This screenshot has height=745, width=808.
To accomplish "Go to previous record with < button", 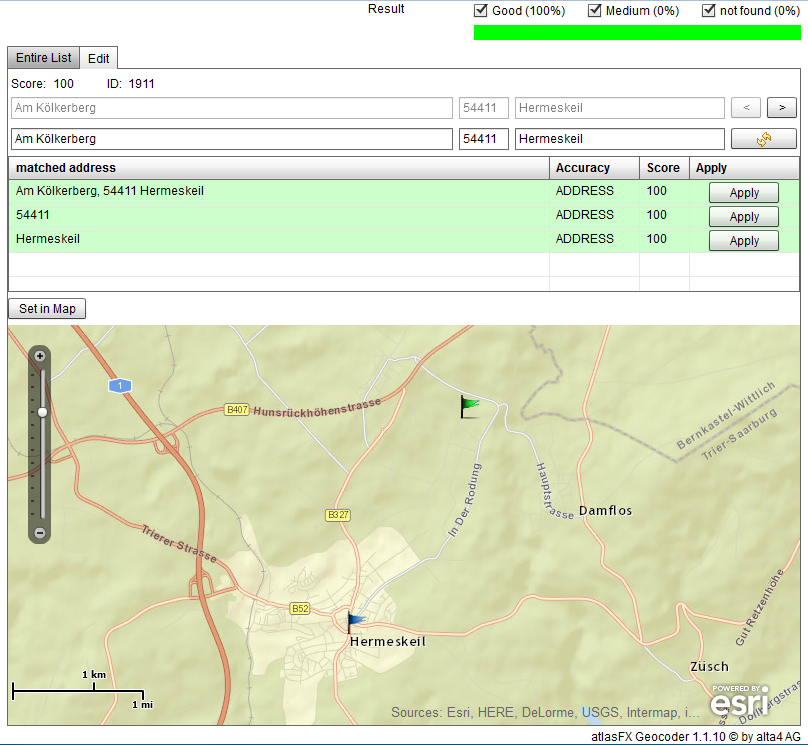I will click(746, 108).
